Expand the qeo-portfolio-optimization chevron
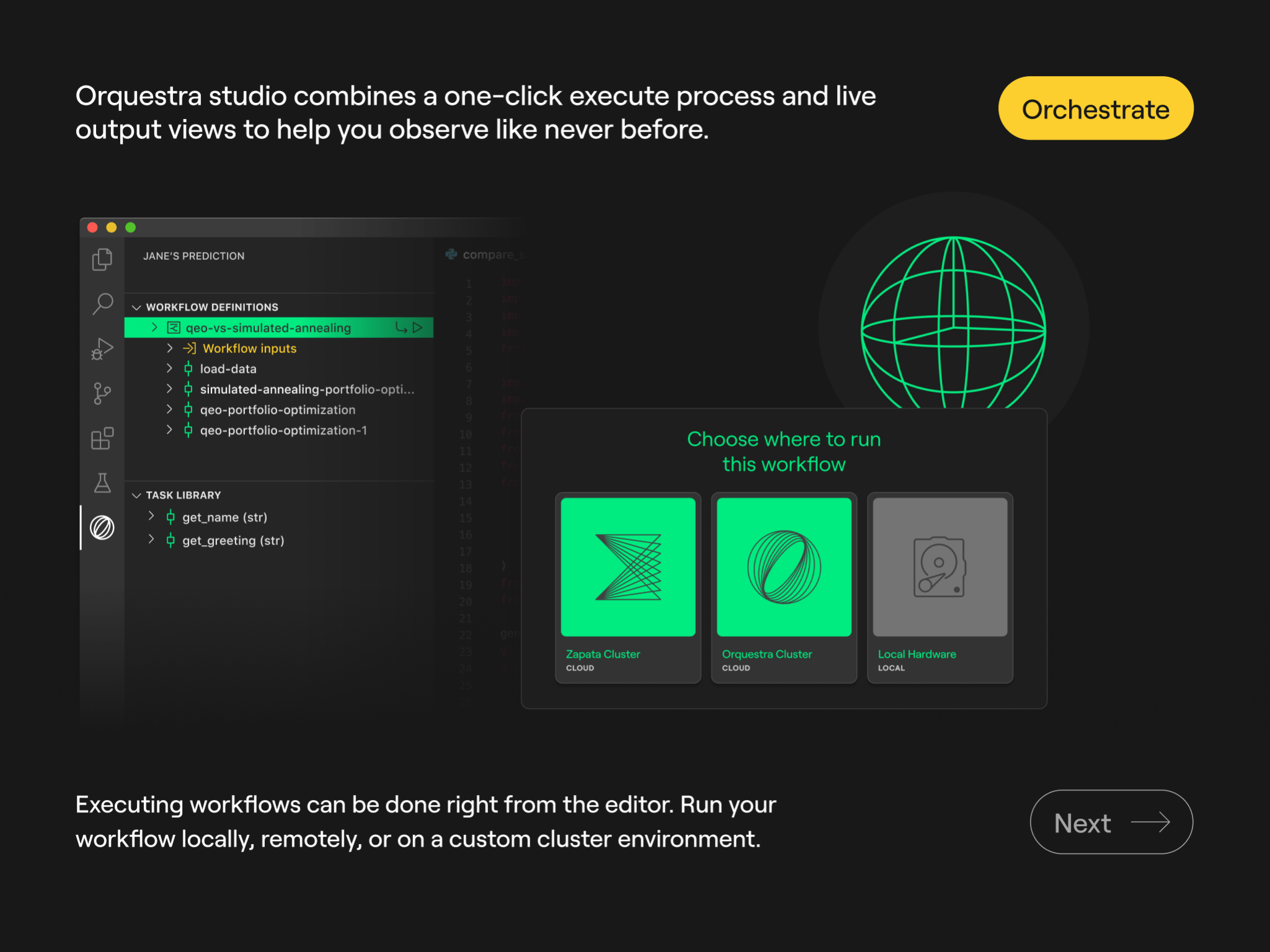 point(169,409)
